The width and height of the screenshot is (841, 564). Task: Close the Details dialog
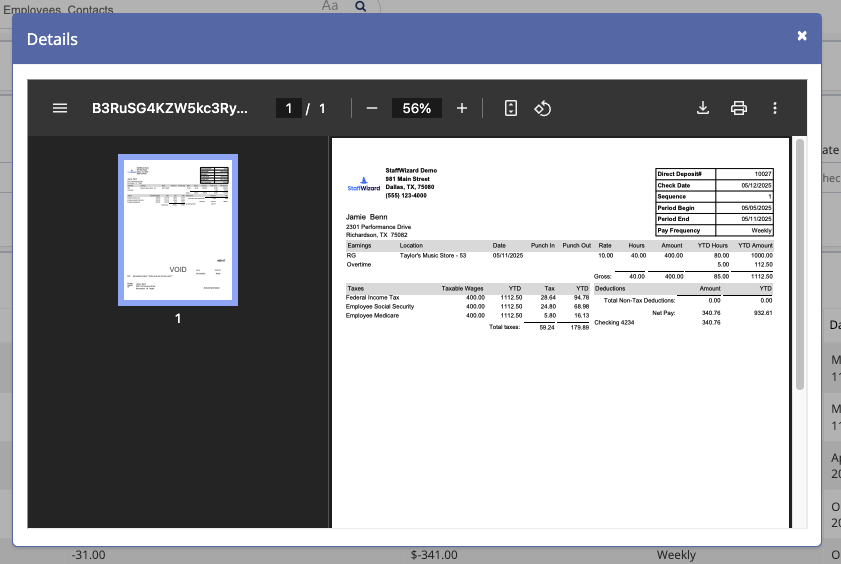tap(802, 36)
